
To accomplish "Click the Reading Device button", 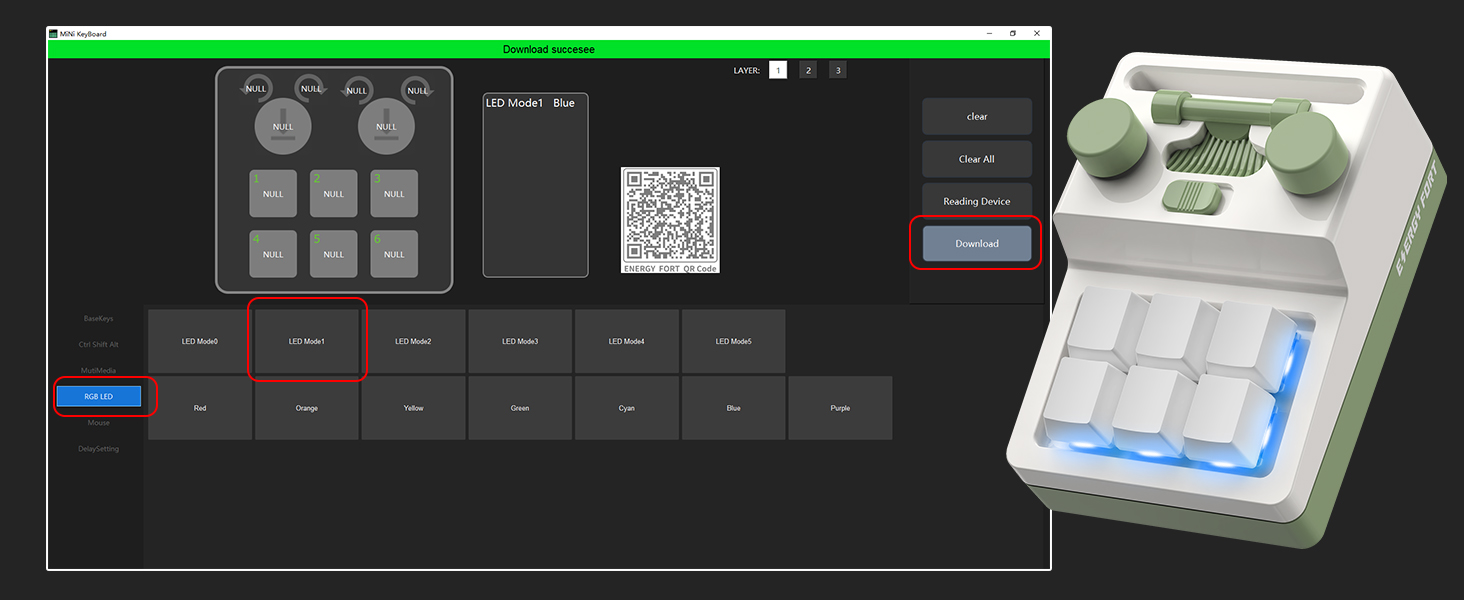I will pos(976,200).
